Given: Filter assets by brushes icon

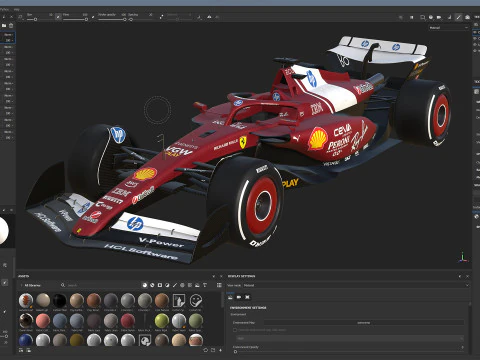Looking at the screenshot, I should pos(175,285).
